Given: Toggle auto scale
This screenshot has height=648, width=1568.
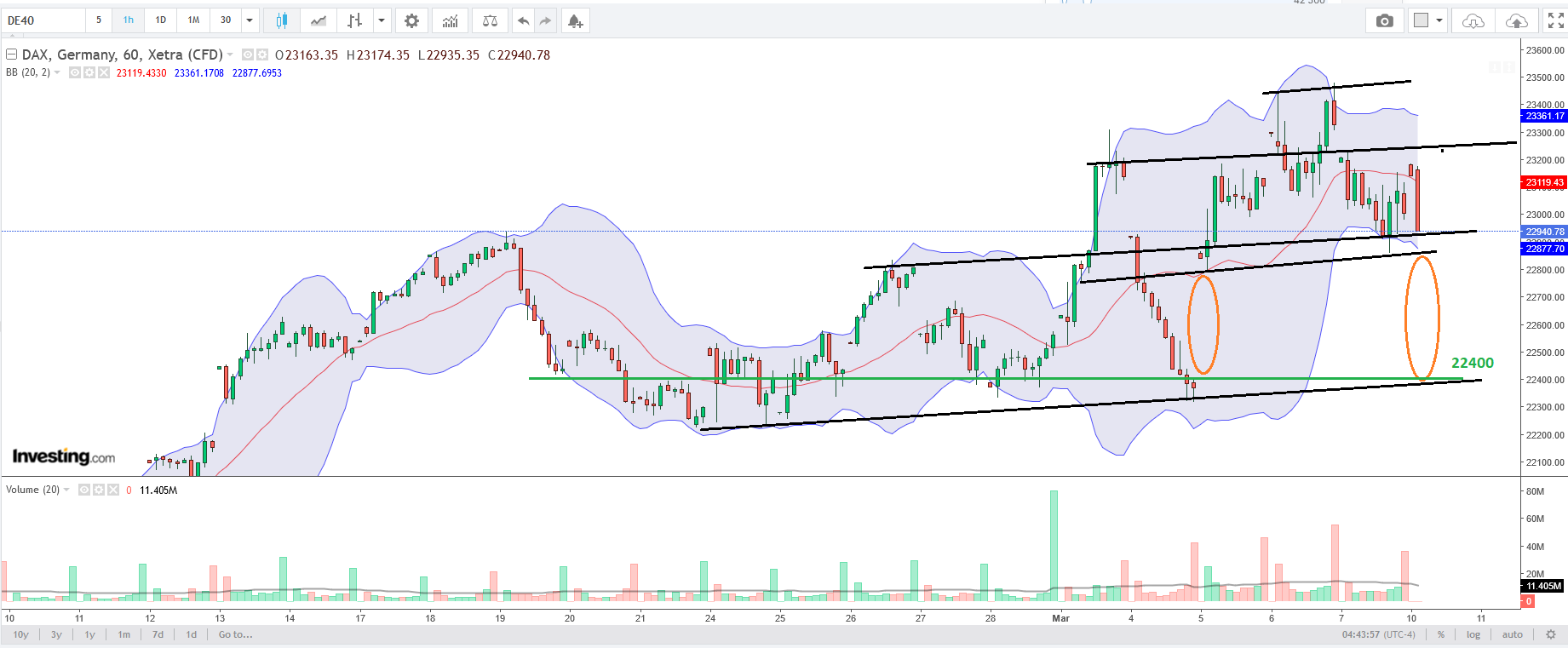Looking at the screenshot, I should (1513, 634).
